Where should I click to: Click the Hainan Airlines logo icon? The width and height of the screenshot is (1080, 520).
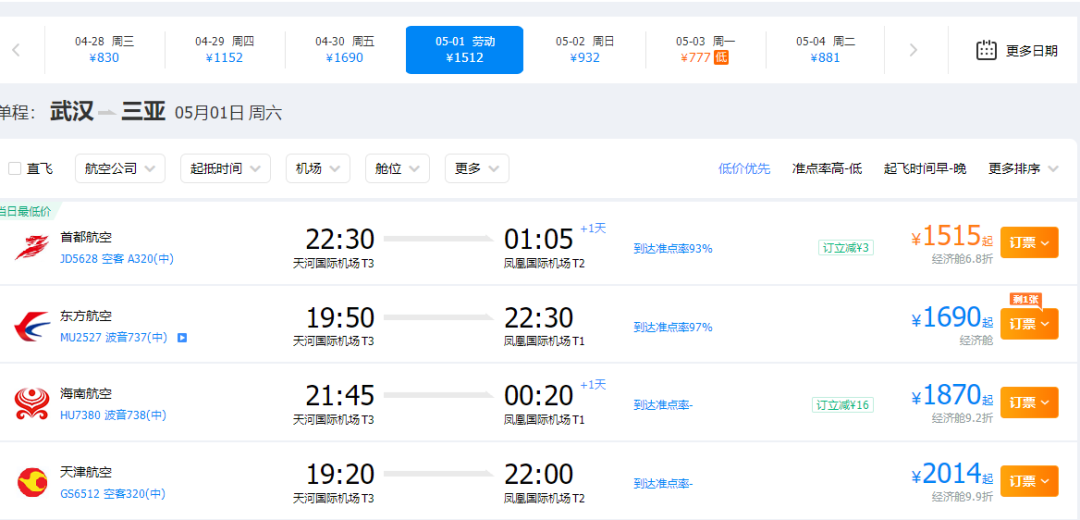(32, 403)
